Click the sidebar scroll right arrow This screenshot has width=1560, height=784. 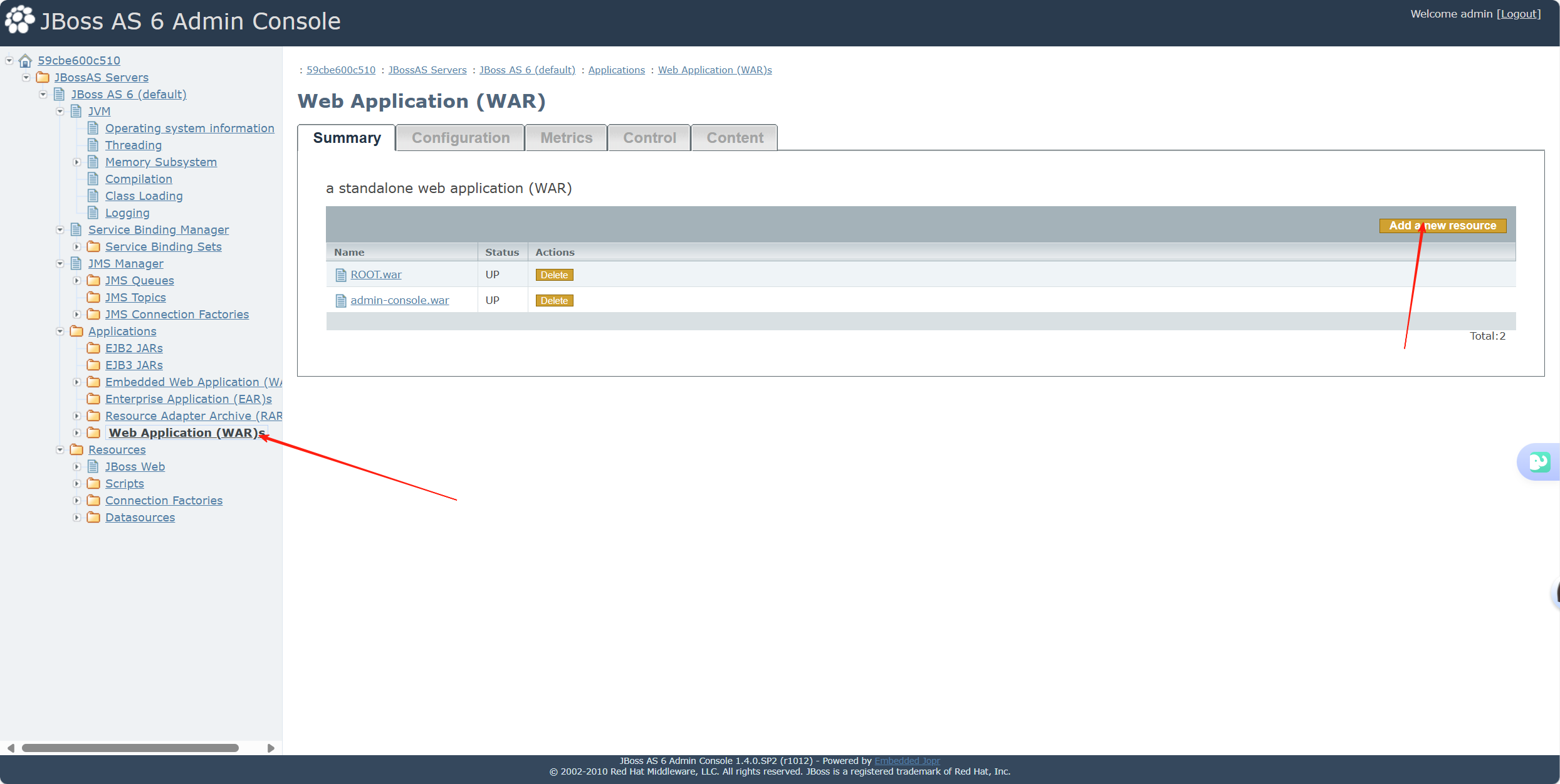(x=271, y=748)
